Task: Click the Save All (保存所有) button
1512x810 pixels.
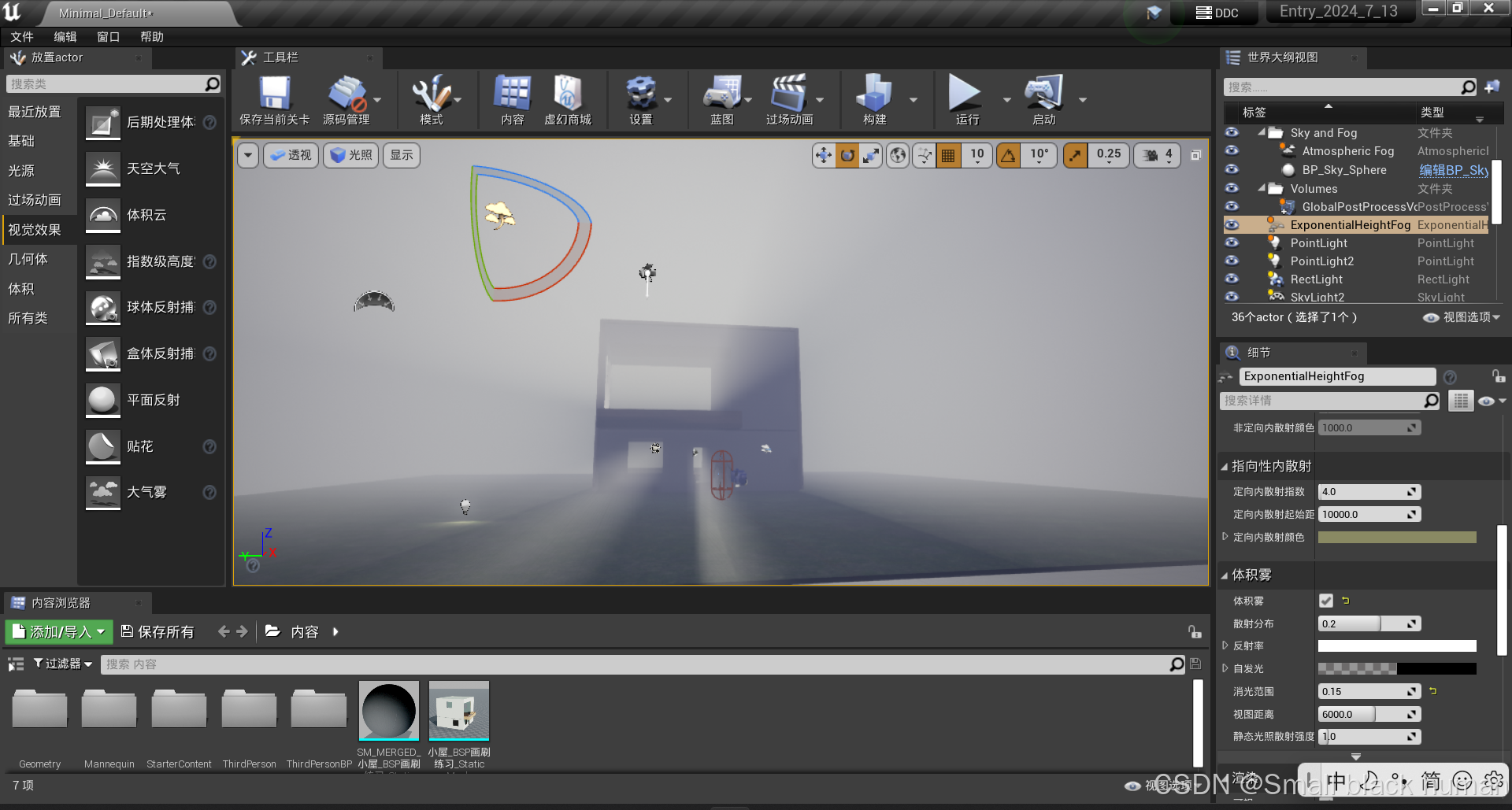Action: (x=157, y=632)
